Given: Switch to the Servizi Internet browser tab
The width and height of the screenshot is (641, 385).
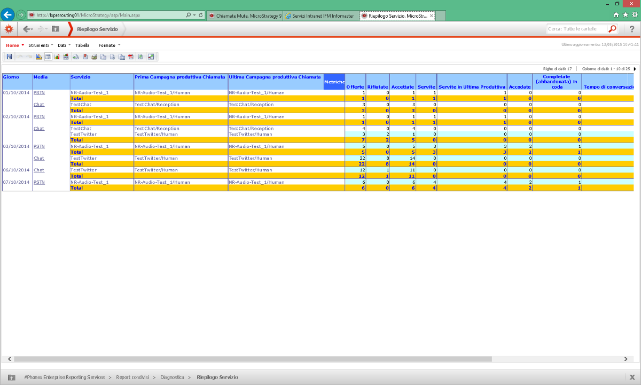Looking at the screenshot, I should (x=320, y=16).
